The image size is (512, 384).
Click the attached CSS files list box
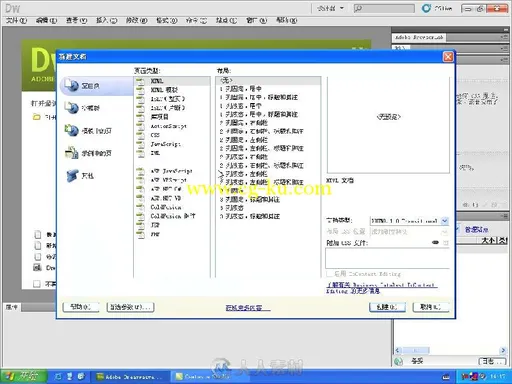pyautogui.click(x=387, y=258)
